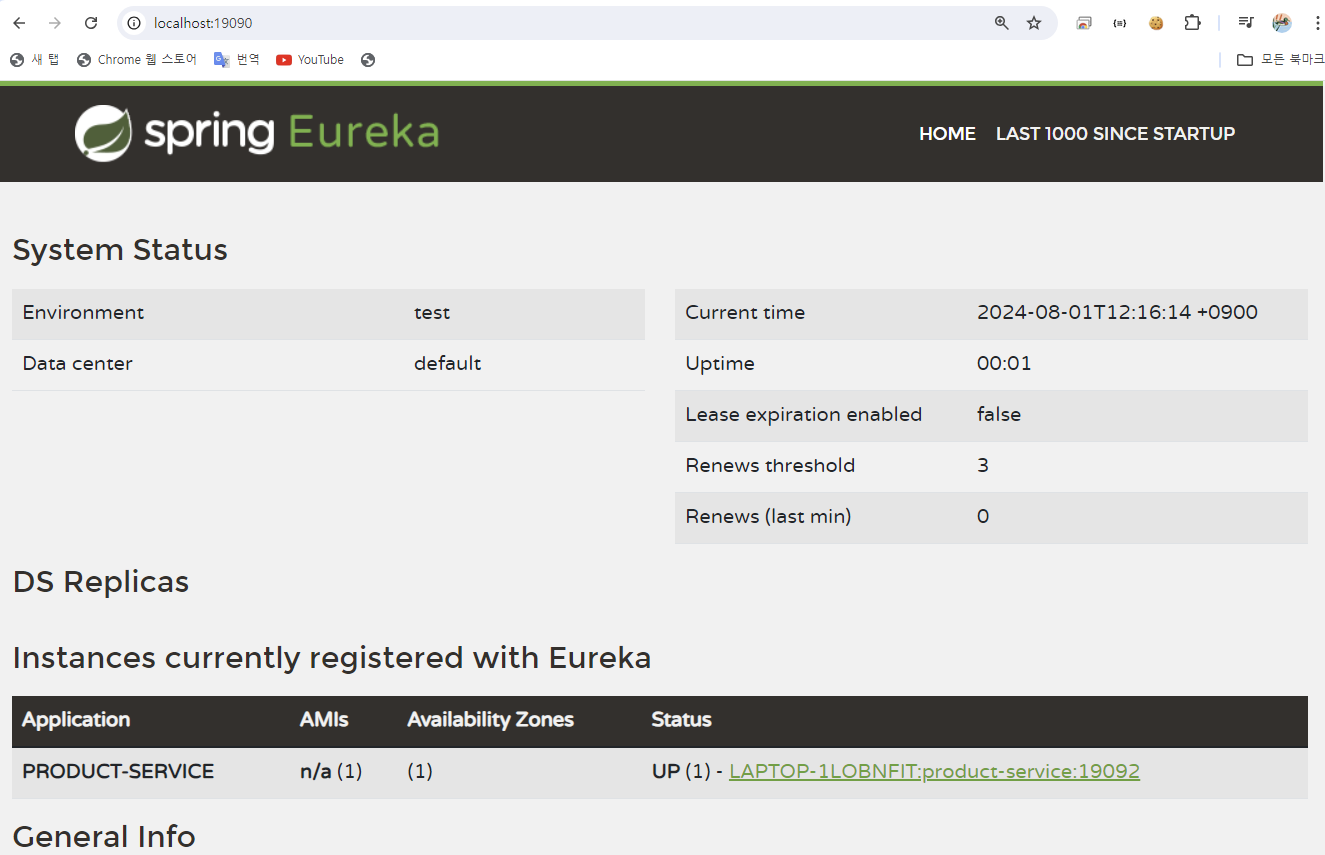Go back to the previous page

19,23
